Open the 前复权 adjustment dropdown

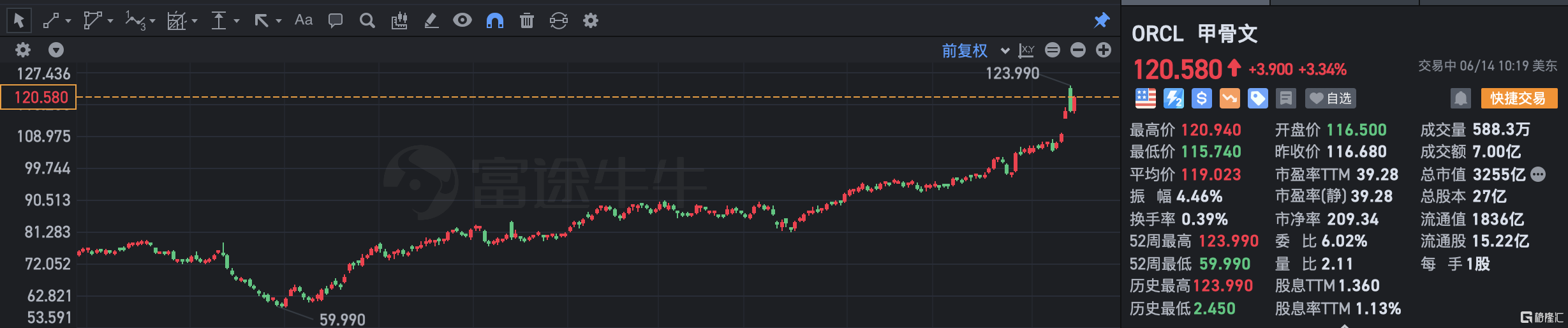tap(976, 50)
